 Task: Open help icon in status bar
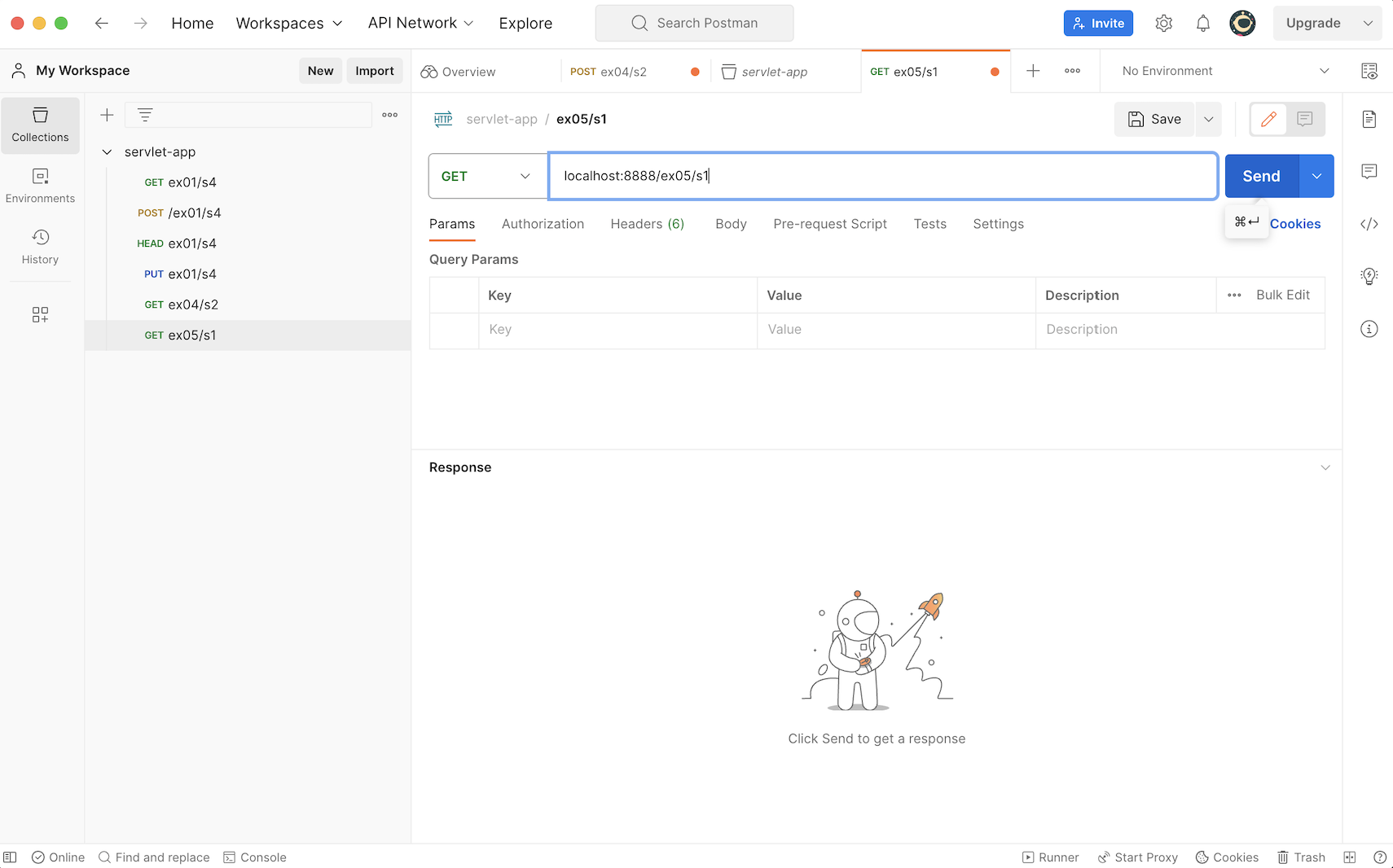(1380, 857)
